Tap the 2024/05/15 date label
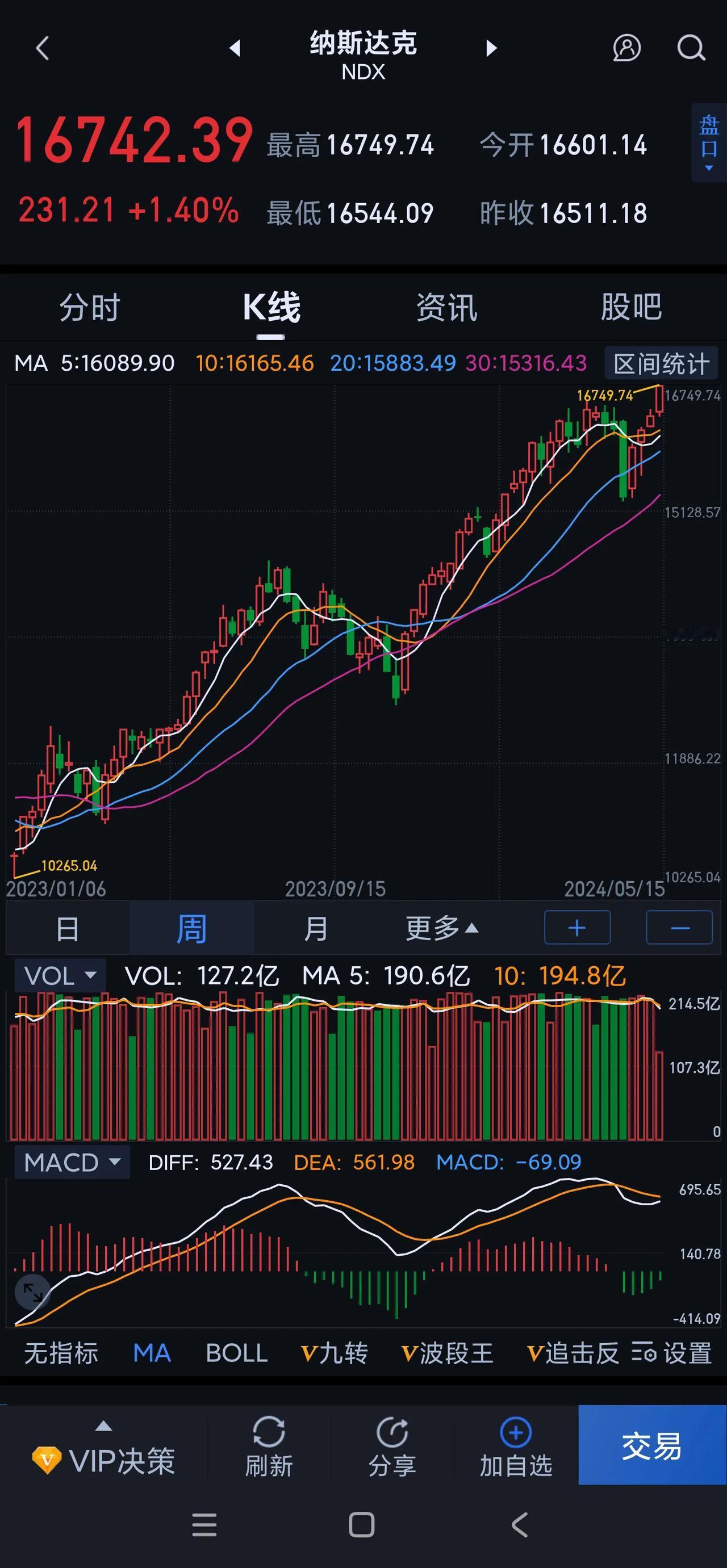Screen dimensions: 727x1568 tap(615, 888)
